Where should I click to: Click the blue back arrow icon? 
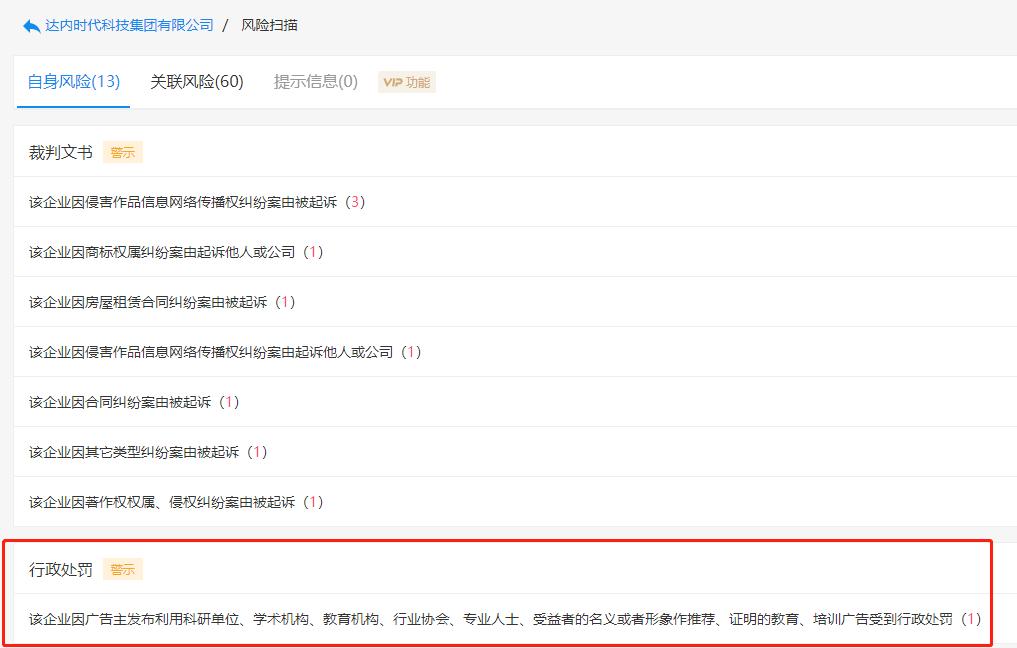pos(28,24)
